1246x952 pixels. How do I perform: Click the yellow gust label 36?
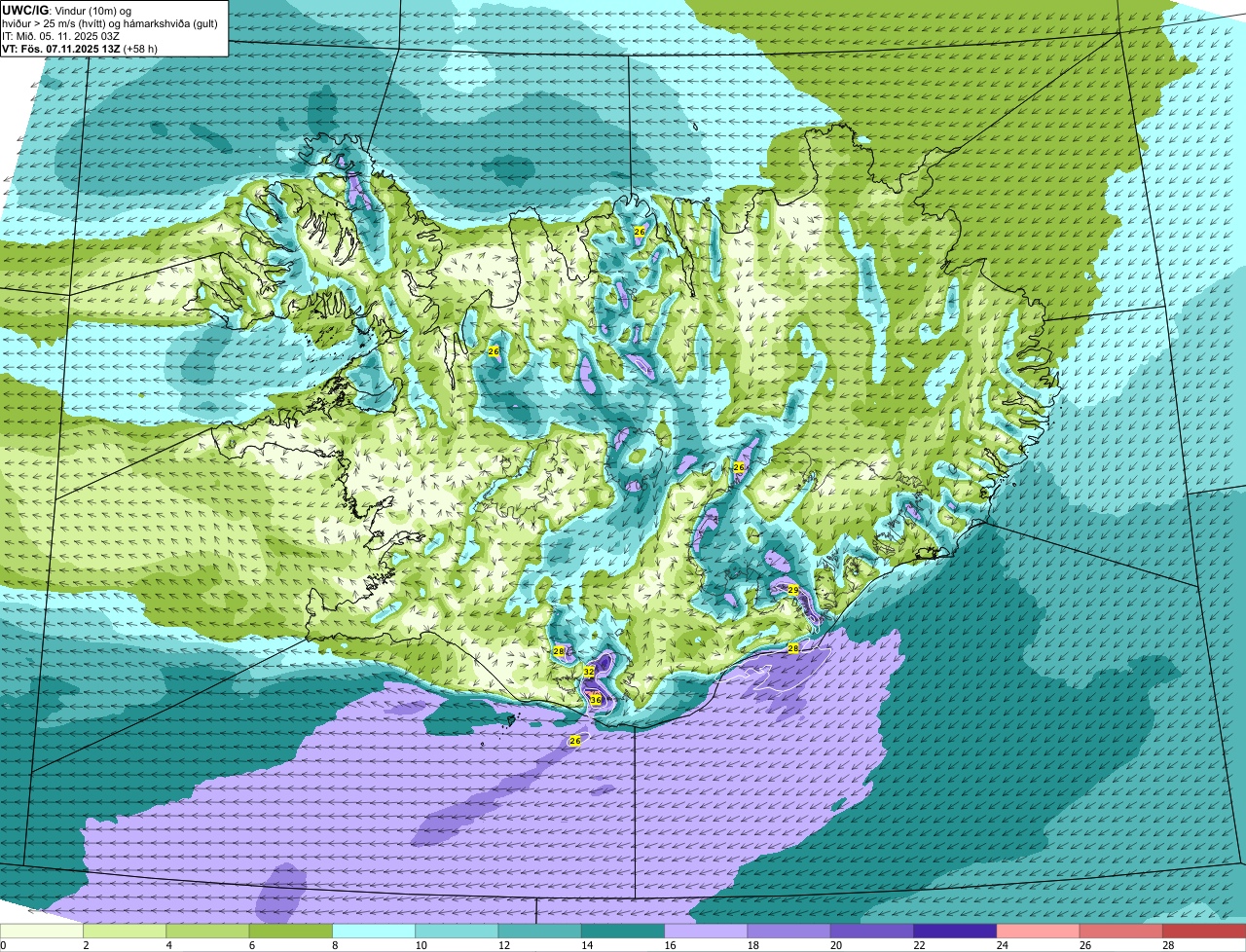pyautogui.click(x=595, y=700)
